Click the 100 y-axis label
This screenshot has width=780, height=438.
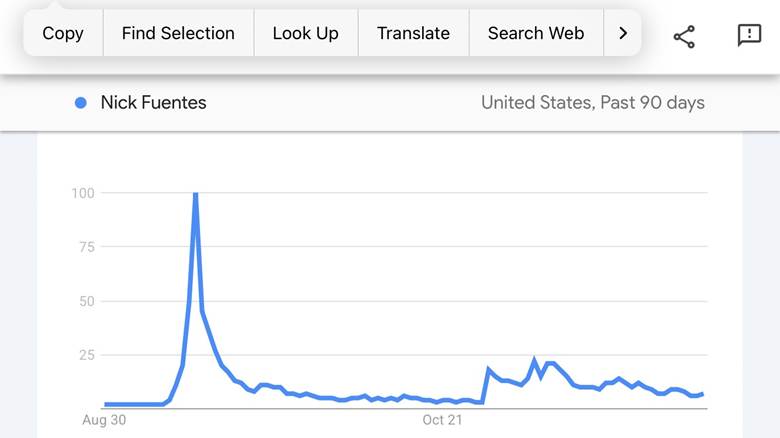click(83, 192)
